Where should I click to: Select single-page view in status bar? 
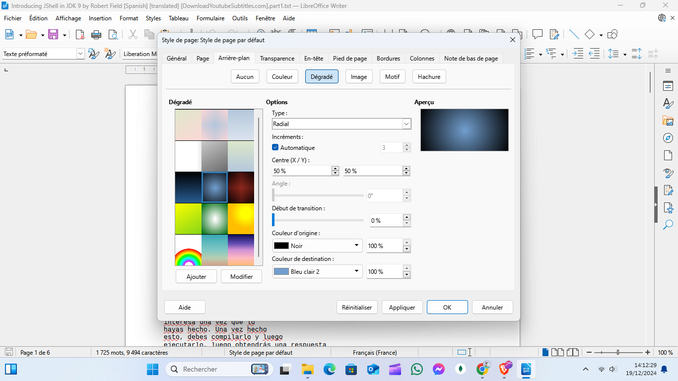click(545, 352)
